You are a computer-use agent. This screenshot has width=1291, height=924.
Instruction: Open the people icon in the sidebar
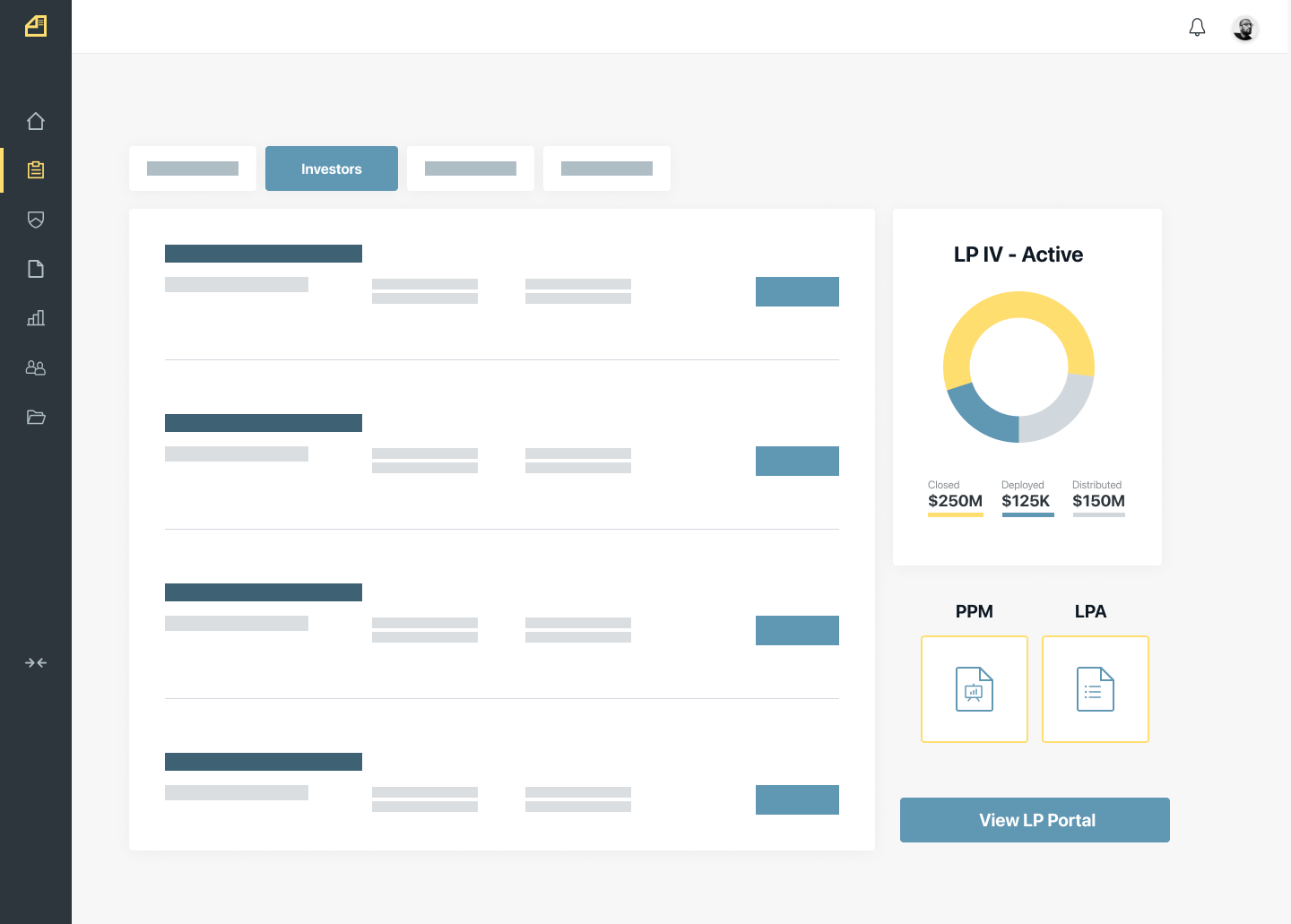[36, 367]
